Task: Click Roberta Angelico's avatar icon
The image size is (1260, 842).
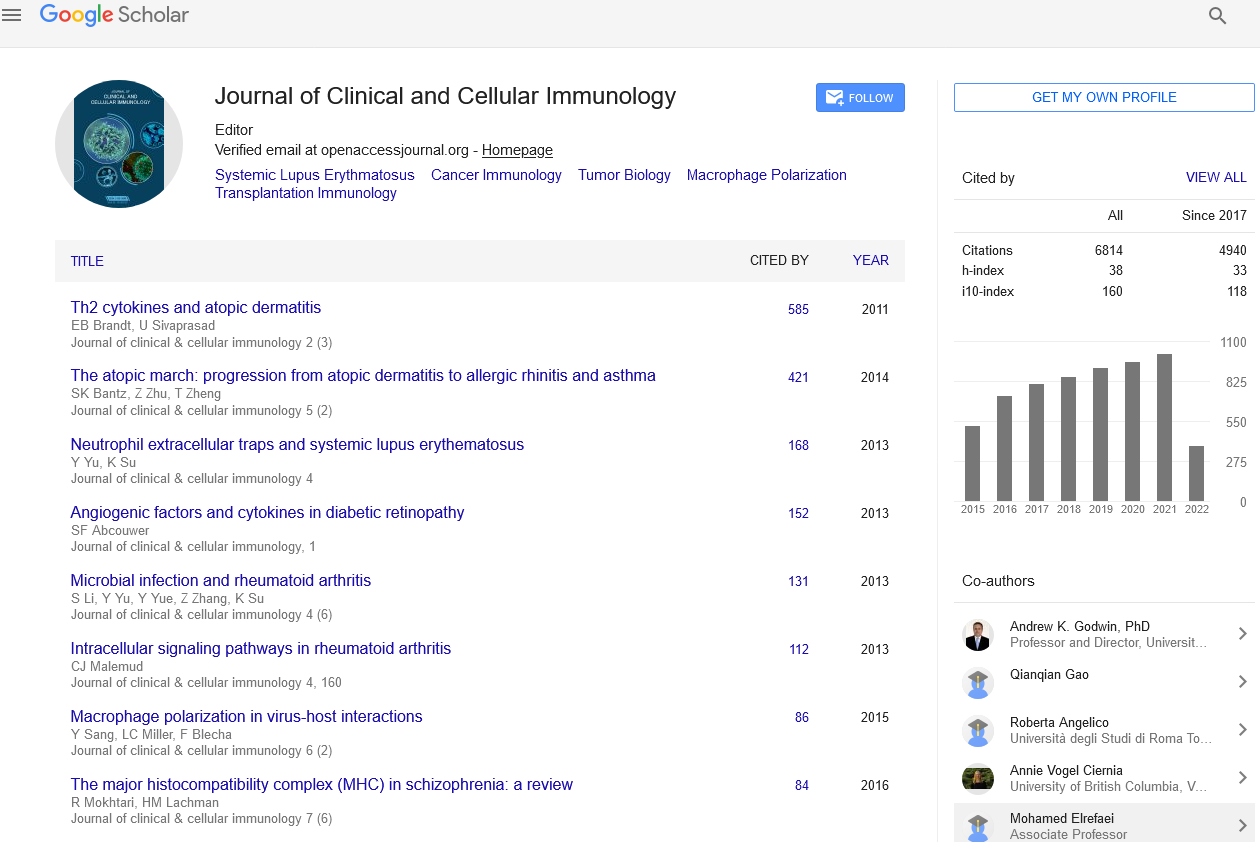Action: click(x=977, y=731)
